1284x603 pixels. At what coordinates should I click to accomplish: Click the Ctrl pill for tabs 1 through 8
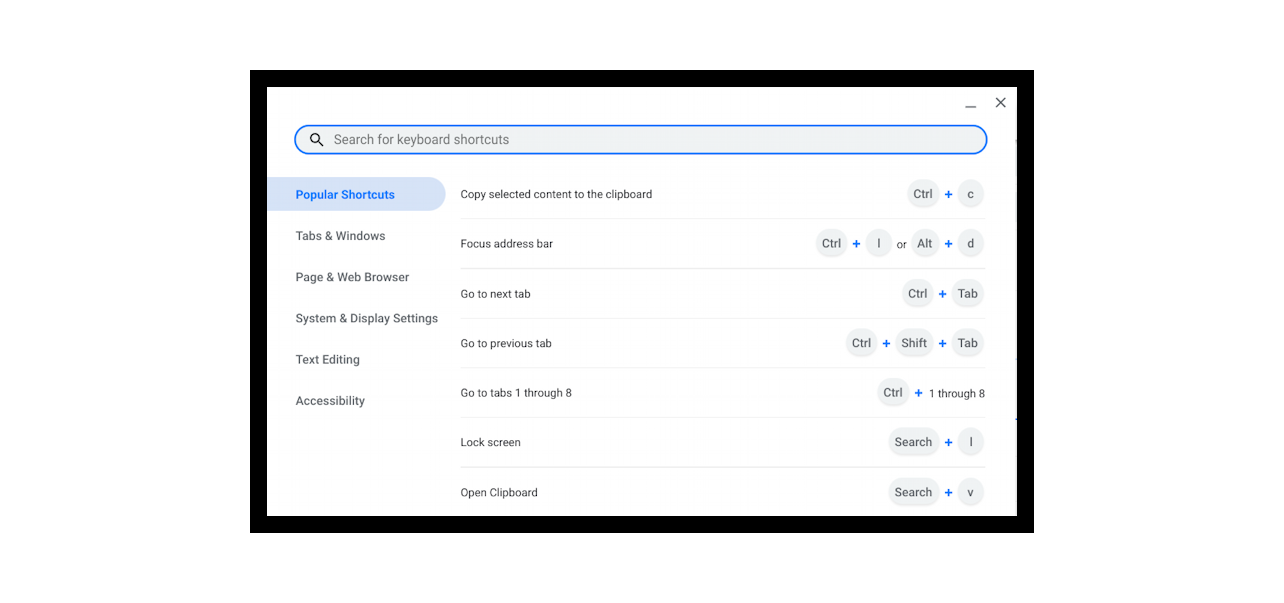pos(892,392)
